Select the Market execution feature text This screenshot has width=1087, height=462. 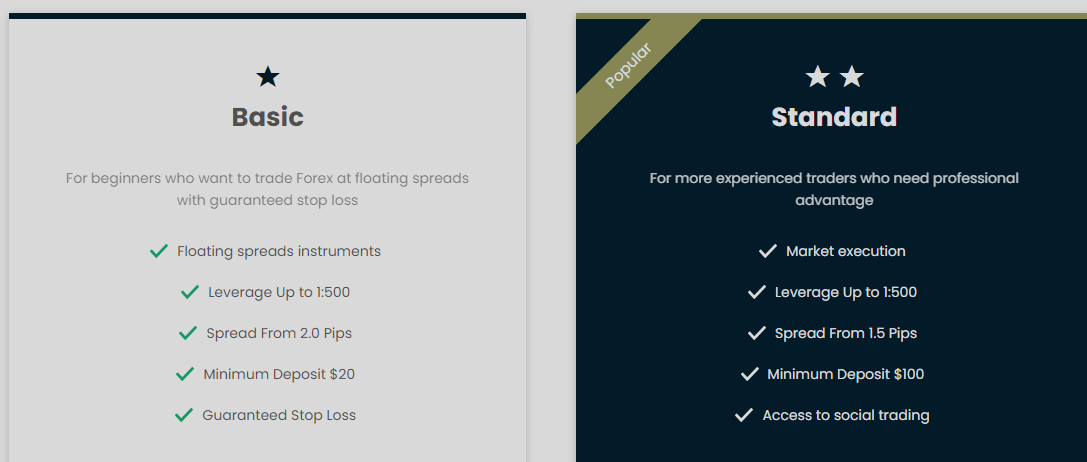(846, 251)
